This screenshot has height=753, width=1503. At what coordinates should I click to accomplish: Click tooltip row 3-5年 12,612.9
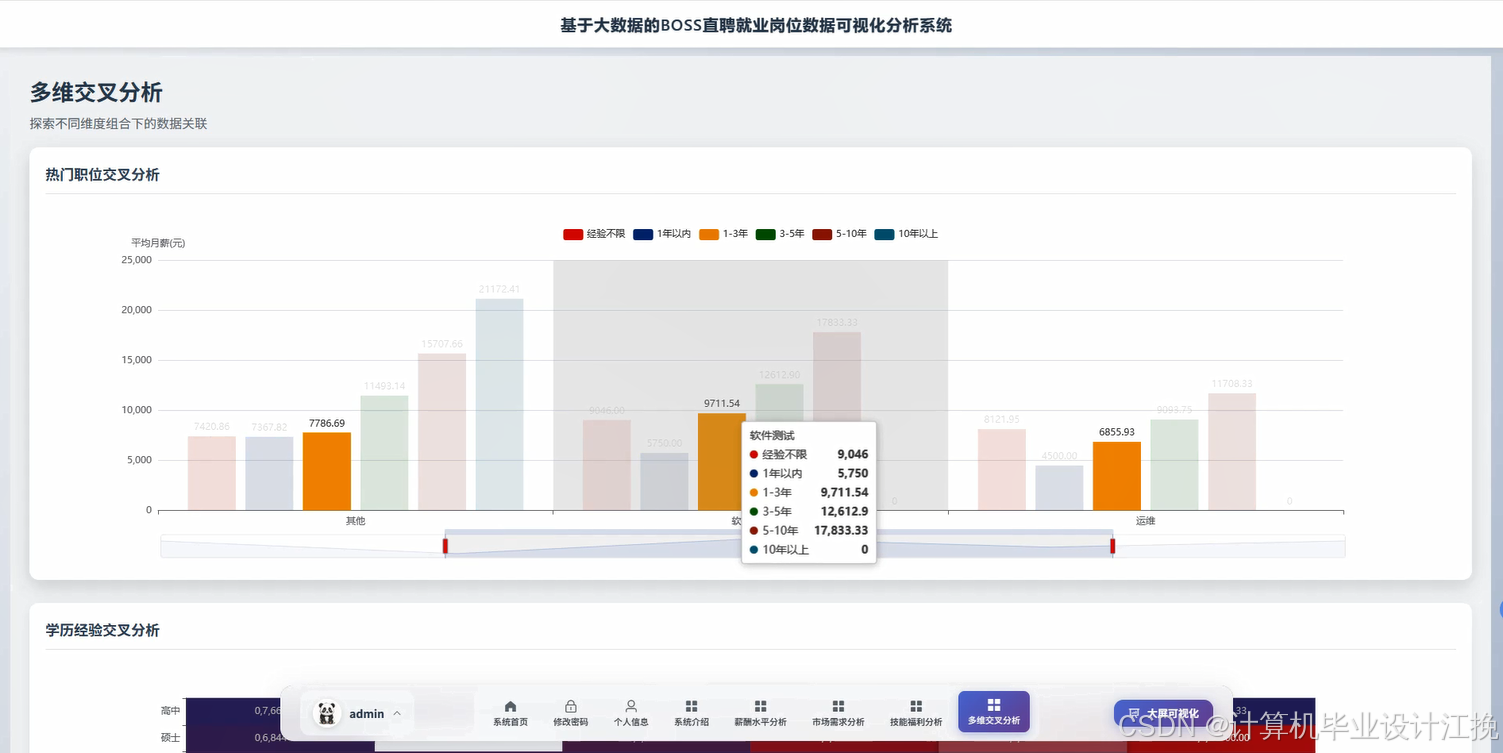coord(809,512)
